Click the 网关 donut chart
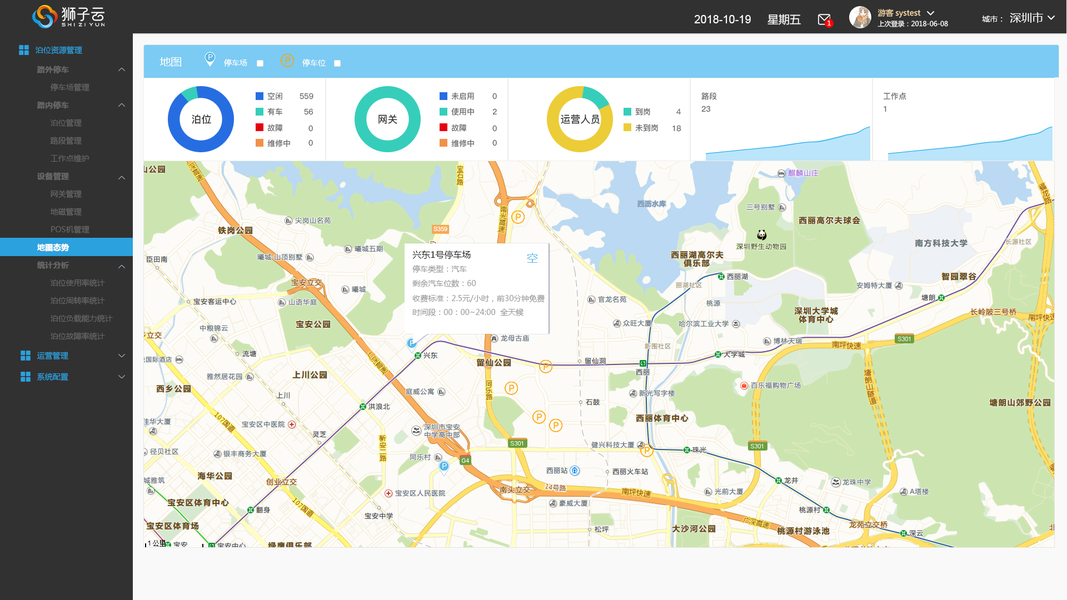Image resolution: width=1067 pixels, height=600 pixels. tap(387, 119)
